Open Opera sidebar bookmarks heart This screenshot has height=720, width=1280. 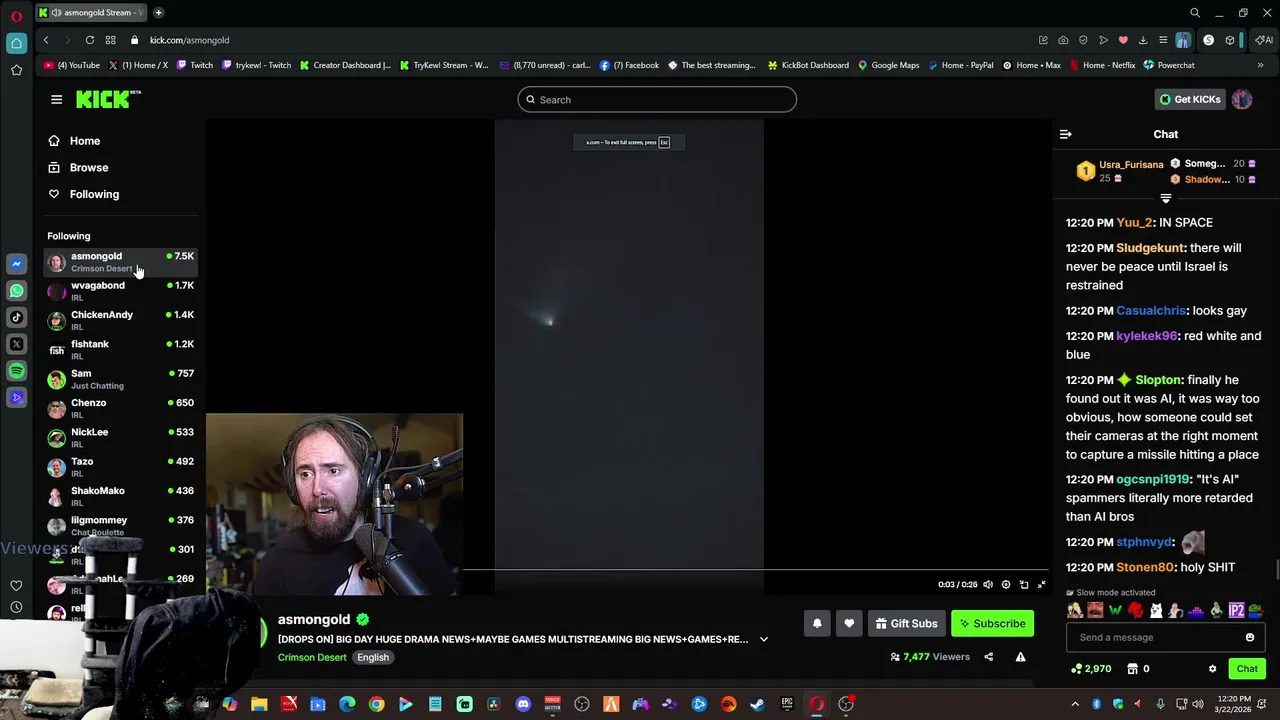[16, 586]
